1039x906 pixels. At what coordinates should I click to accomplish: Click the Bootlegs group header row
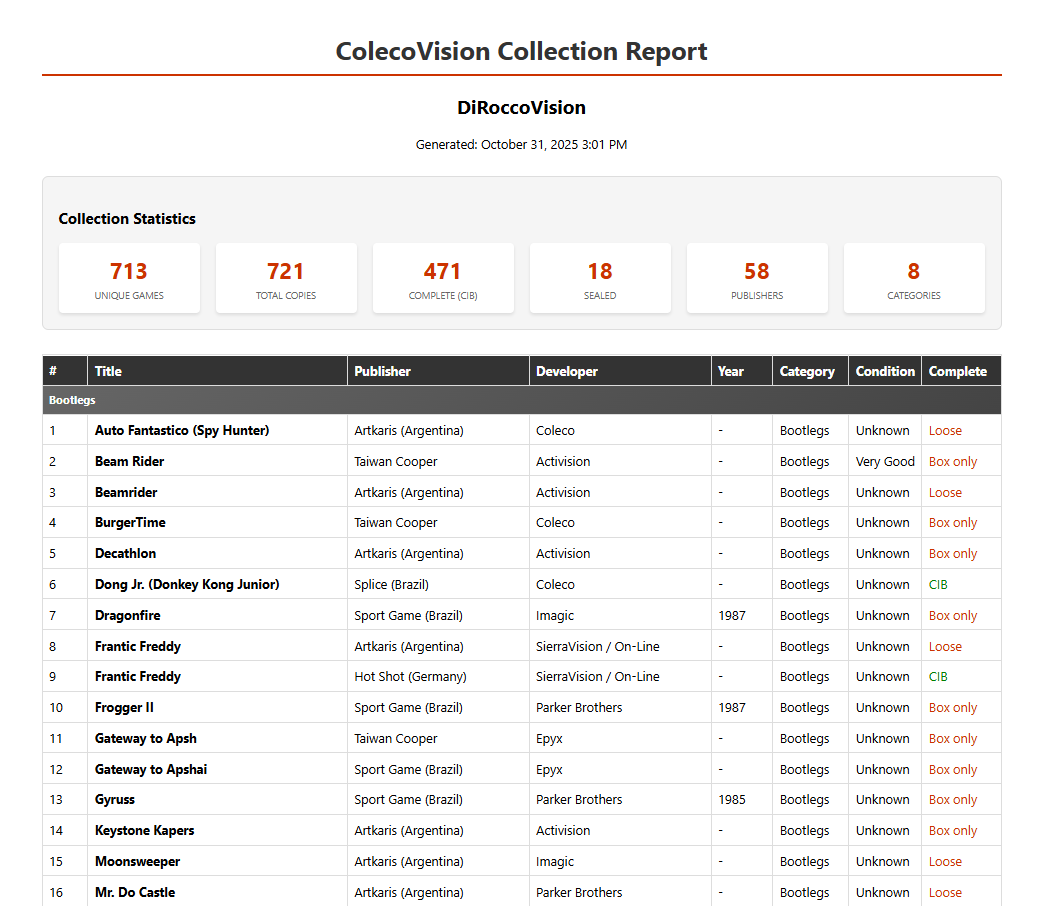(x=521, y=400)
